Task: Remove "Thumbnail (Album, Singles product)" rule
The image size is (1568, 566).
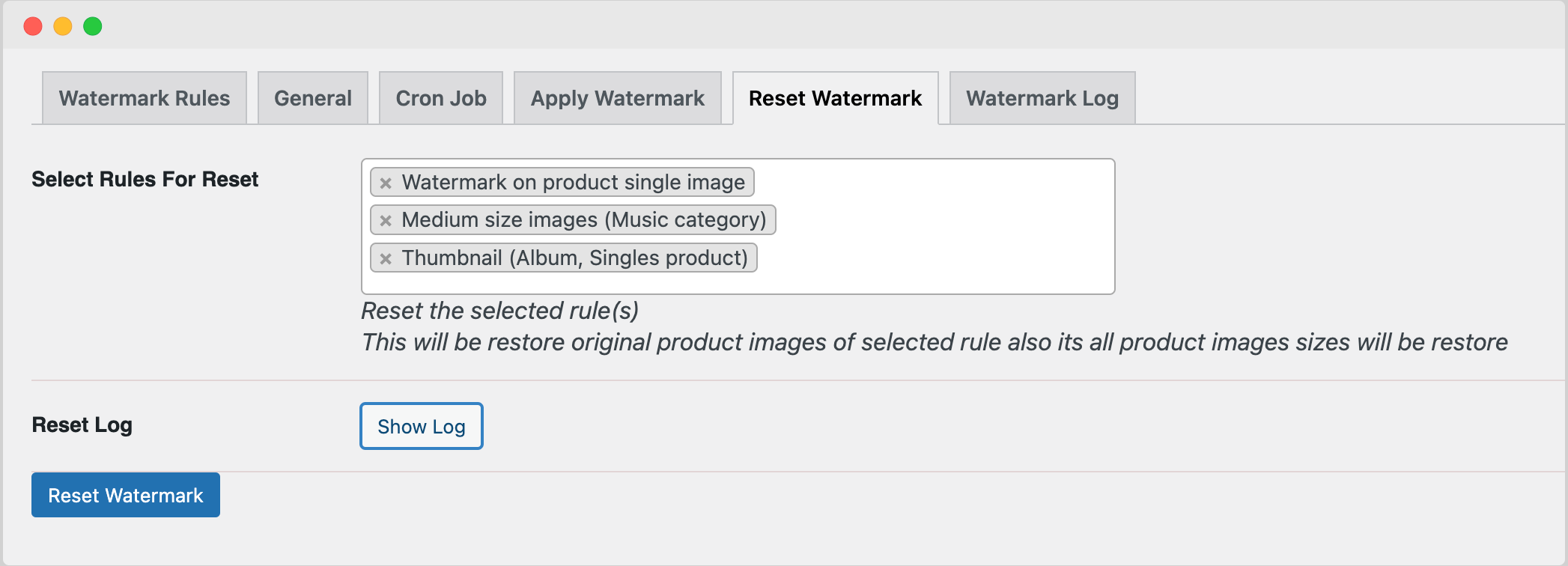Action: click(386, 258)
